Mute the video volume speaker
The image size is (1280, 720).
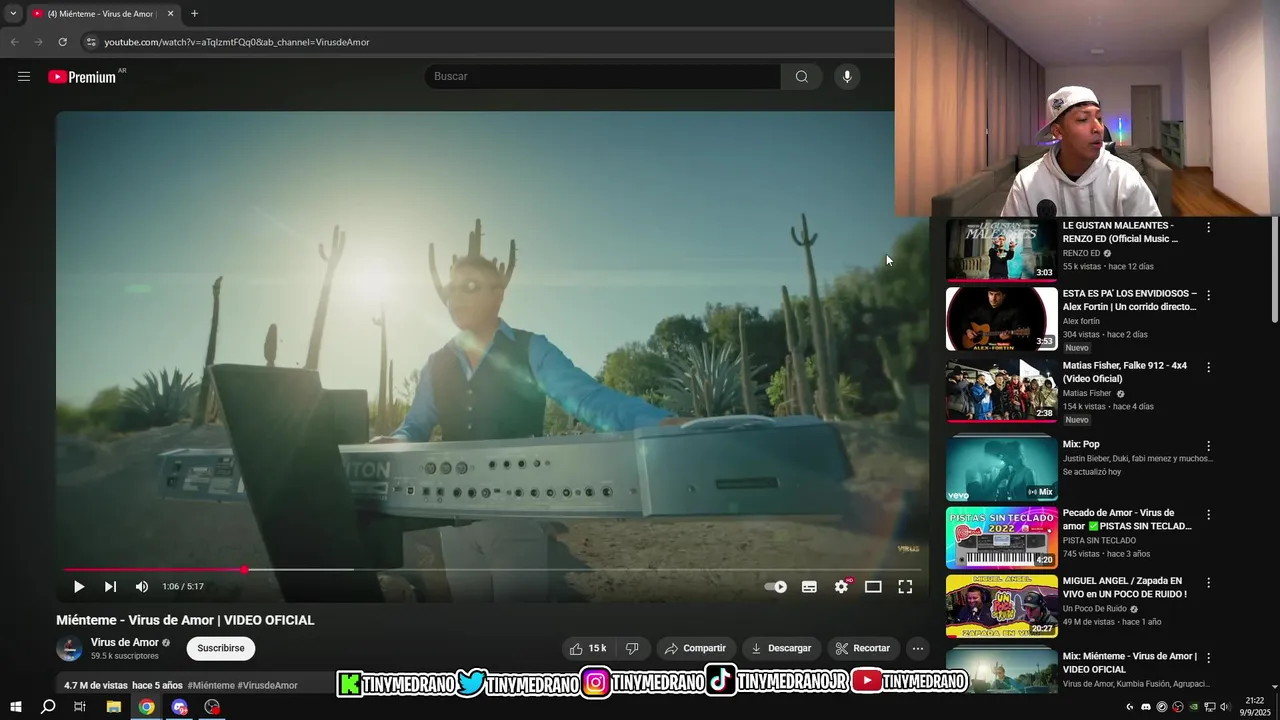pos(142,587)
